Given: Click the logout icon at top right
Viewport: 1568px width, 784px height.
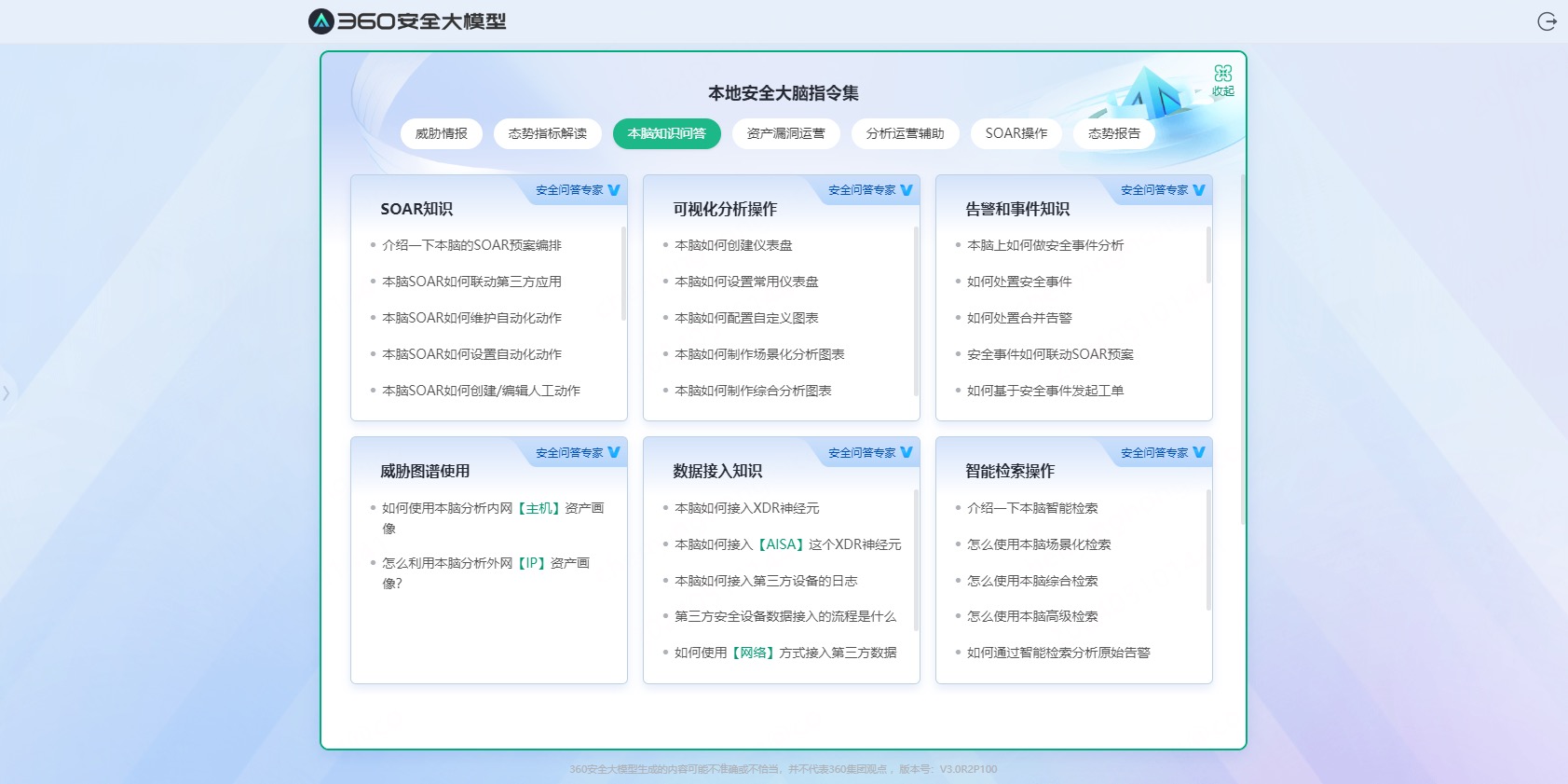Looking at the screenshot, I should pos(1547,21).
